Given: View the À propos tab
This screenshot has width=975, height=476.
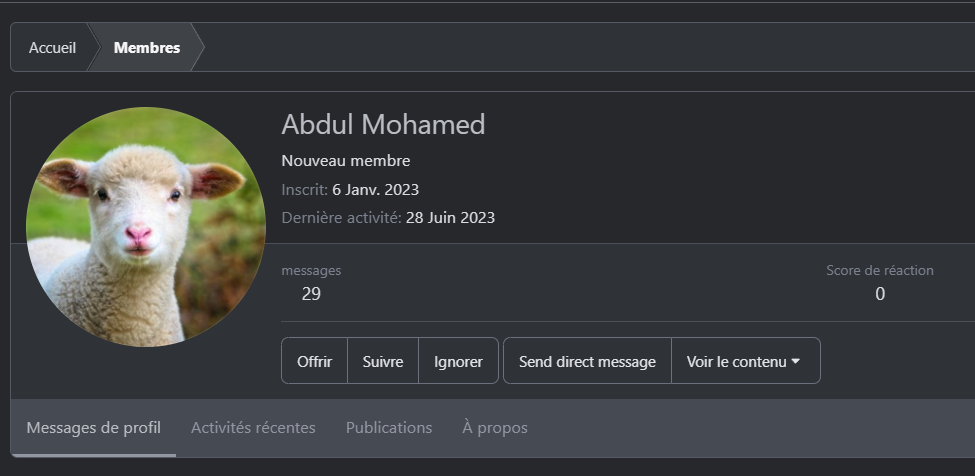Looking at the screenshot, I should pyautogui.click(x=495, y=428).
